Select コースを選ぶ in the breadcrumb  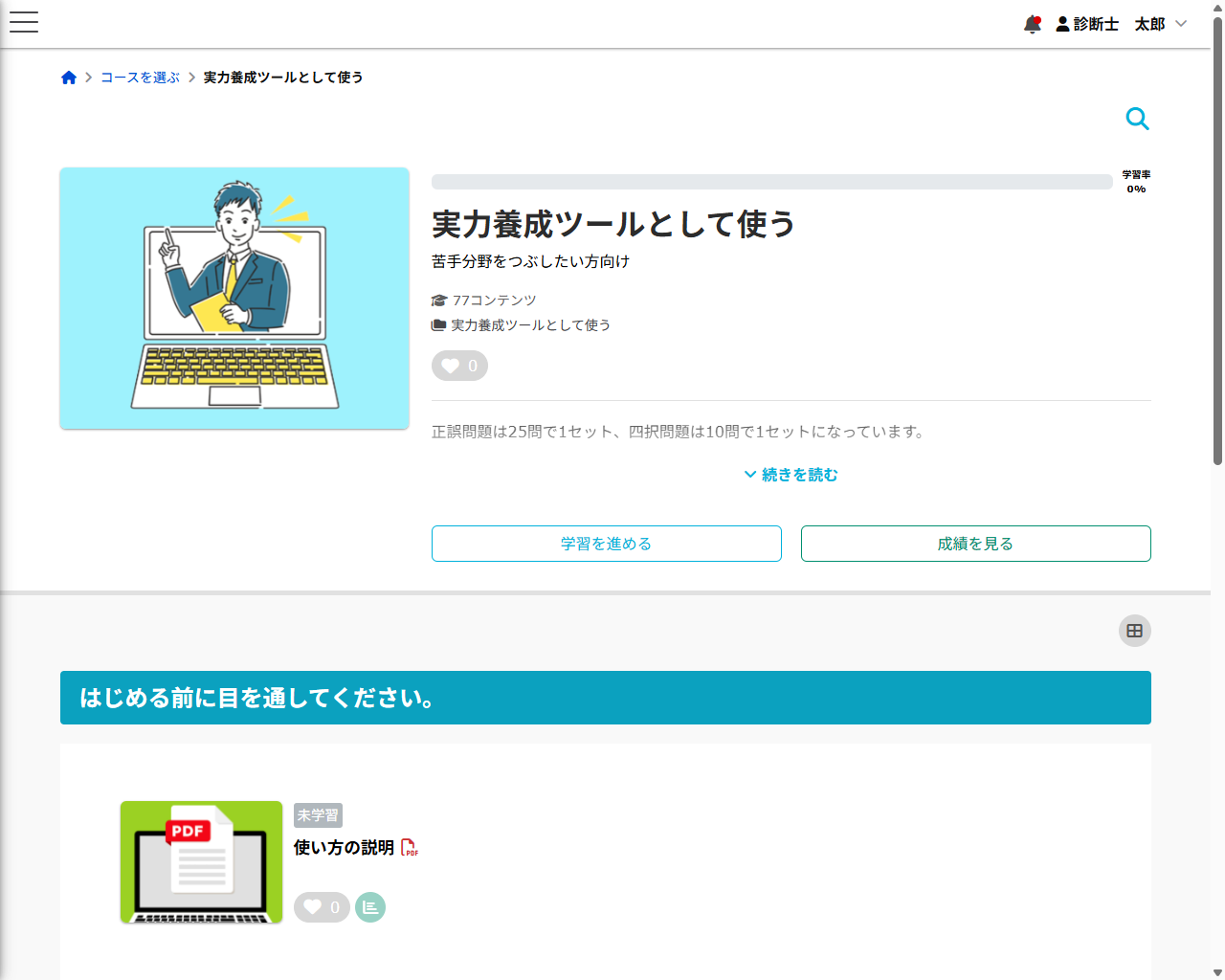tap(140, 77)
